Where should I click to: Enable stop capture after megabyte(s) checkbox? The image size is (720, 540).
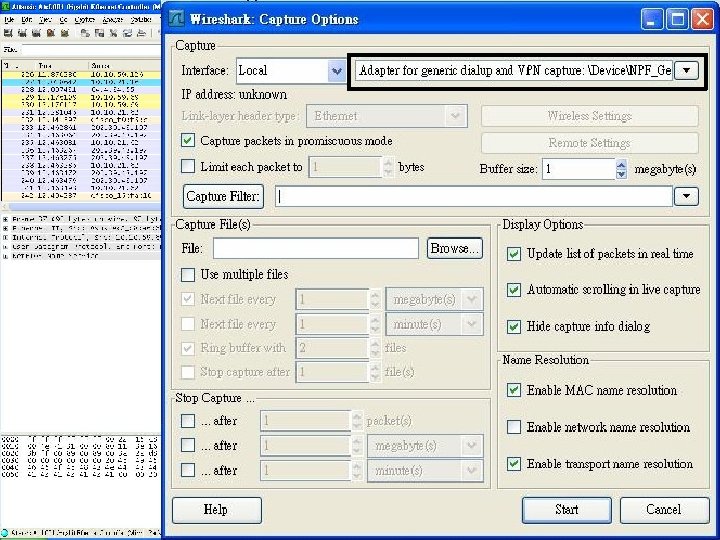click(x=188, y=445)
